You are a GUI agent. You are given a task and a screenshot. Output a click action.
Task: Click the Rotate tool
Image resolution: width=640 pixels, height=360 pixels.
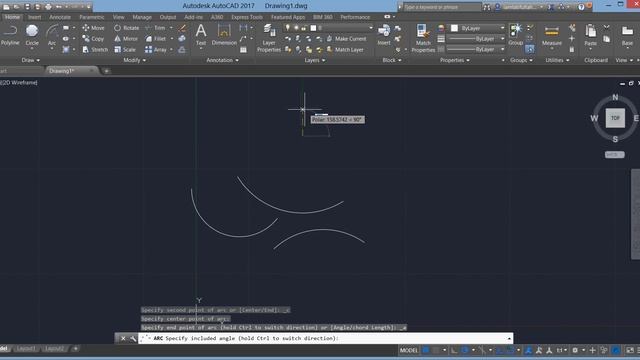point(127,28)
